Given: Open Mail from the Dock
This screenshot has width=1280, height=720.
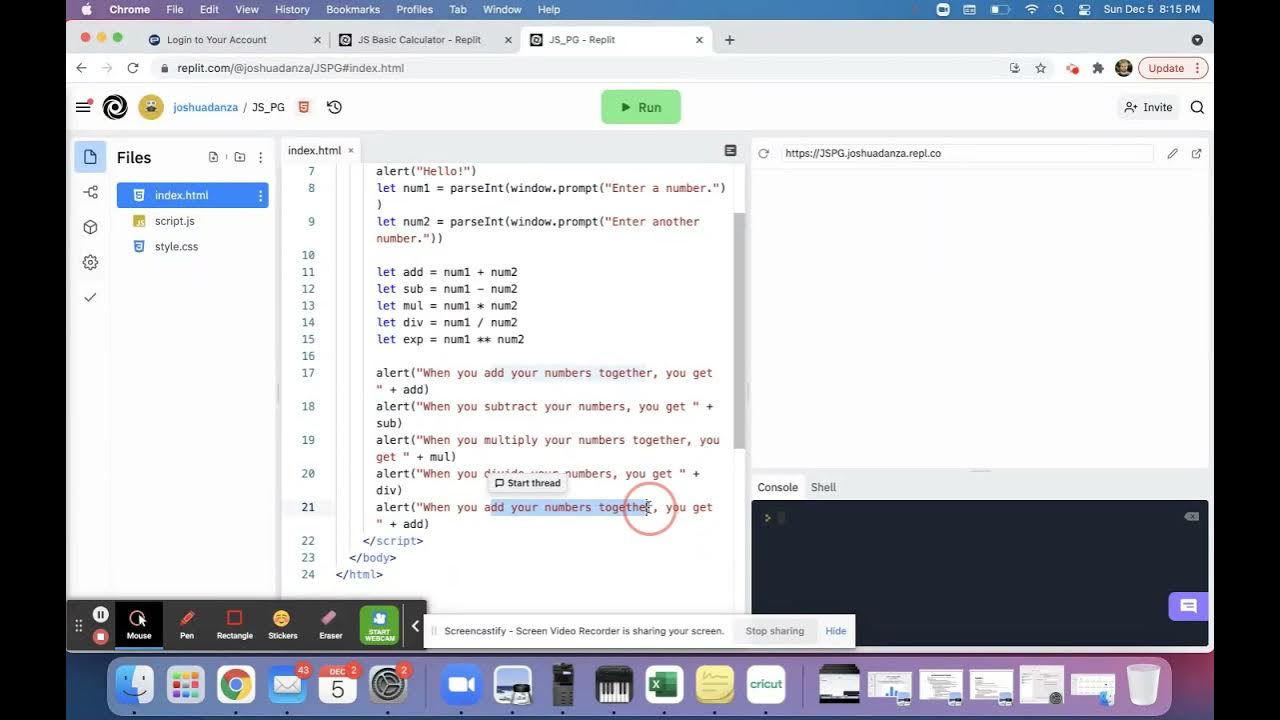Looking at the screenshot, I should coord(286,685).
